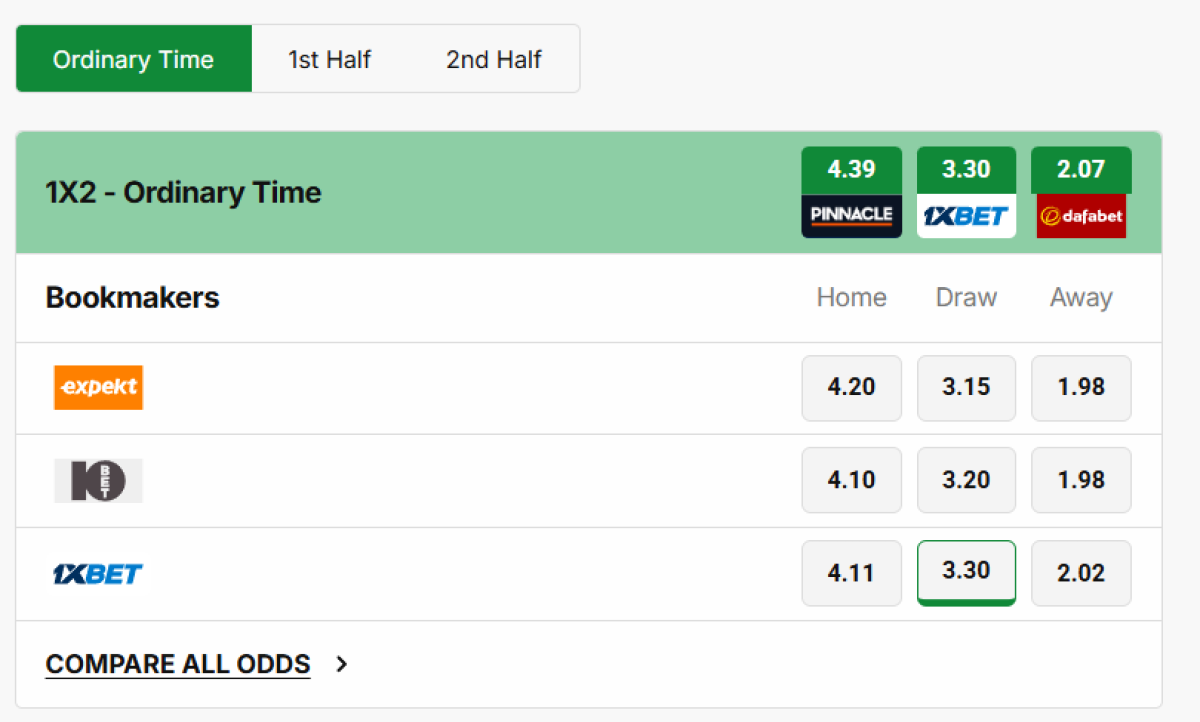This screenshot has height=722, width=1200.
Task: Switch to the 2nd Half tab
Action: point(494,59)
